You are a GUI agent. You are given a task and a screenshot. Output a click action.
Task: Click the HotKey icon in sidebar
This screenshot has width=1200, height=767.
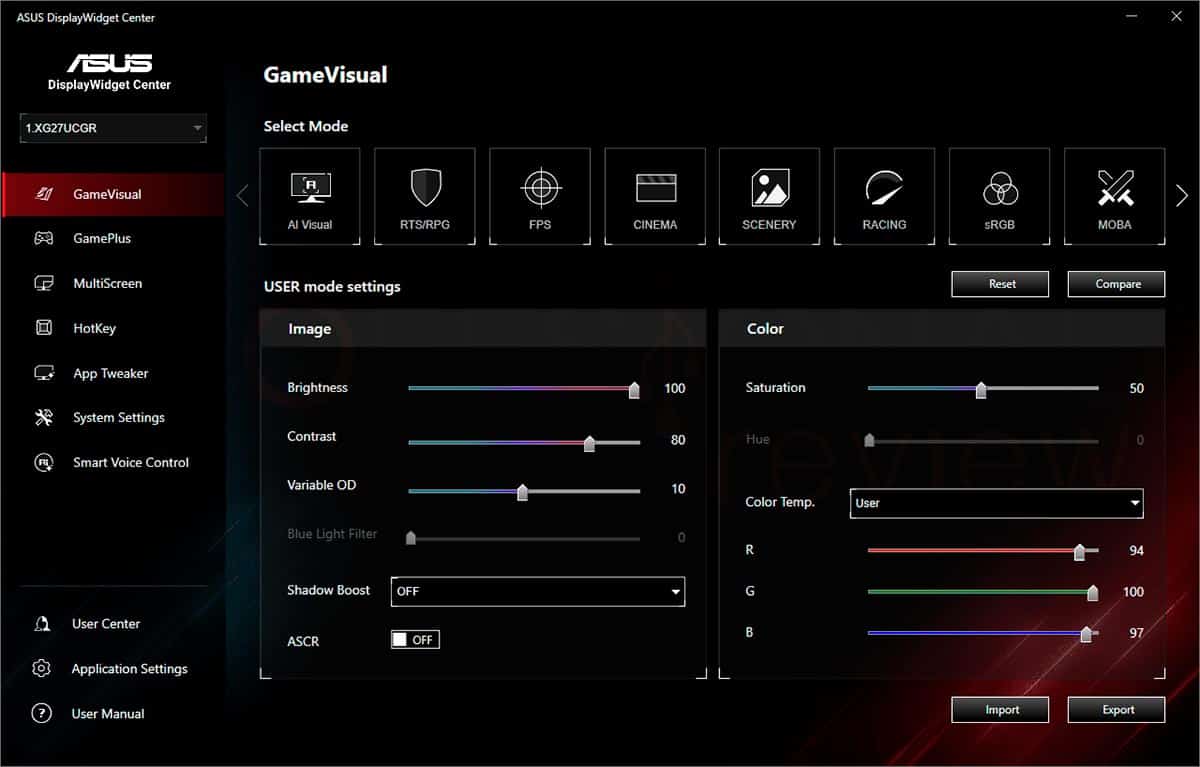pyautogui.click(x=44, y=328)
